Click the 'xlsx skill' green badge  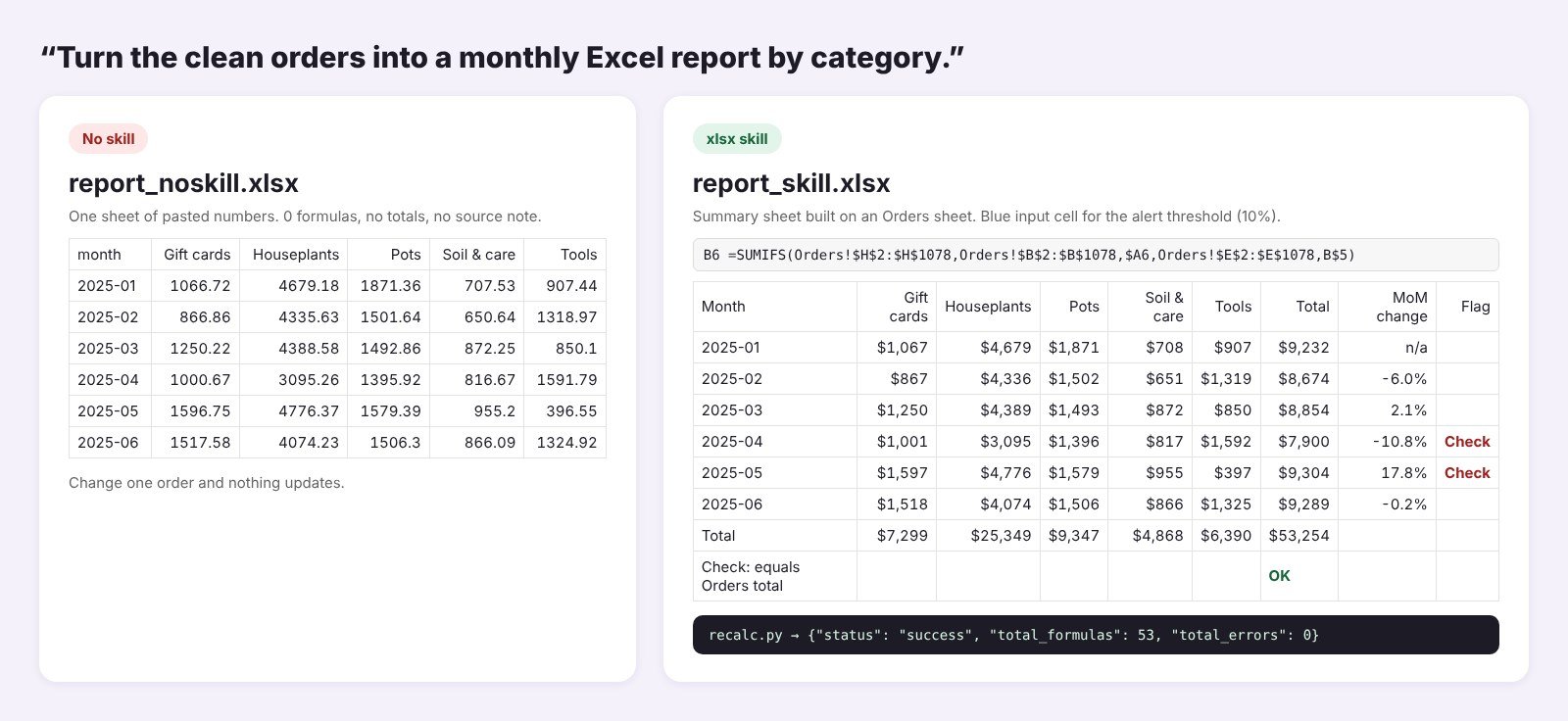pos(737,139)
